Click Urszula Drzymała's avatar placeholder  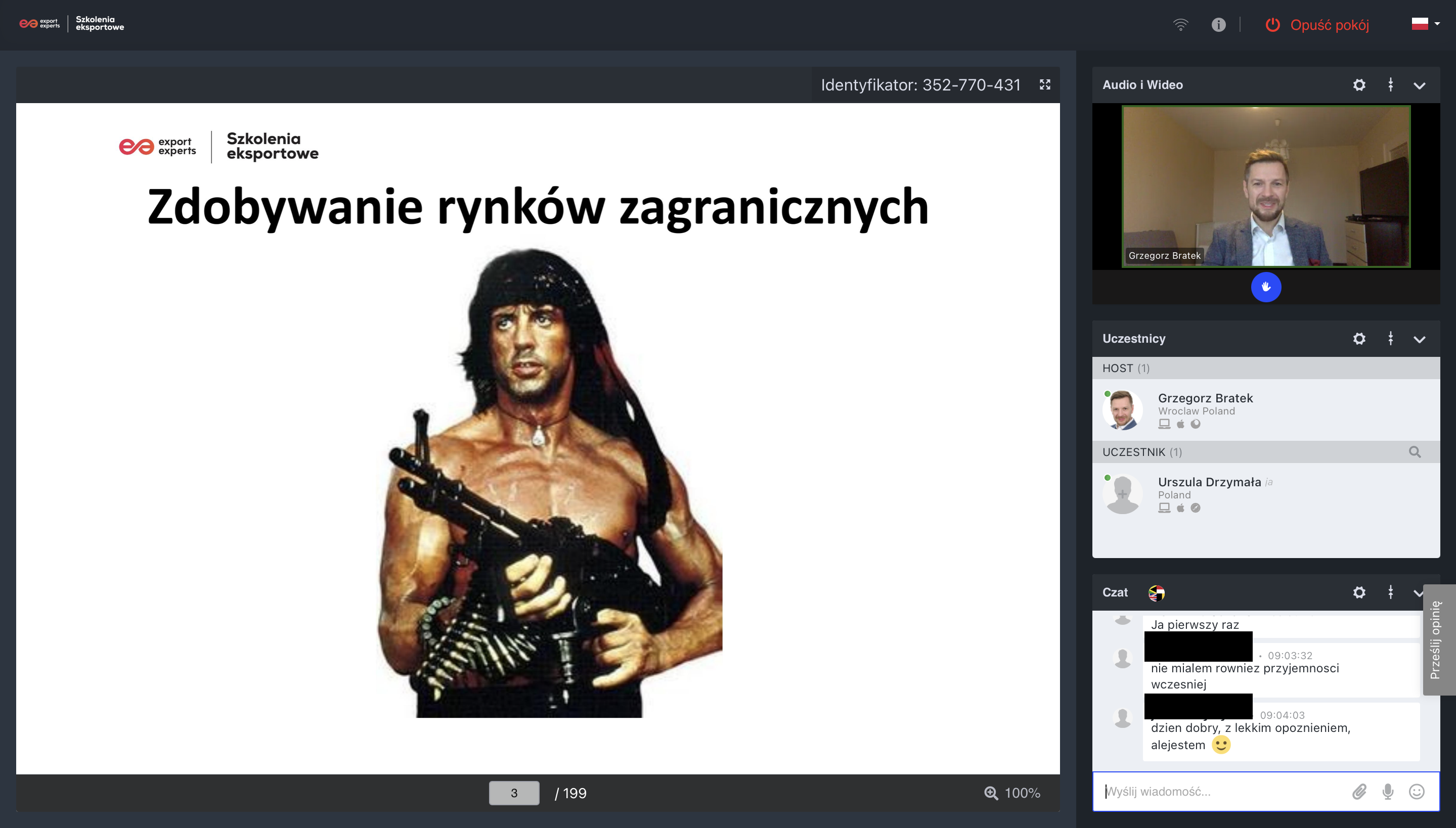click(x=1122, y=493)
